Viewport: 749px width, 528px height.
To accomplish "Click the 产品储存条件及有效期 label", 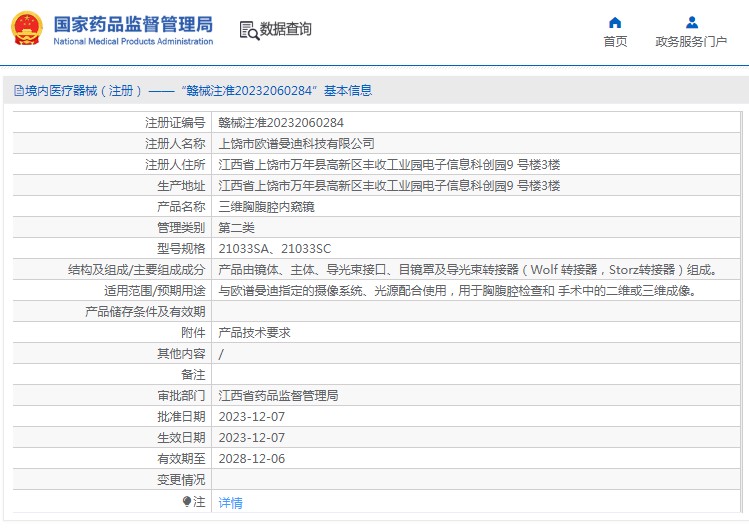I will click(145, 312).
